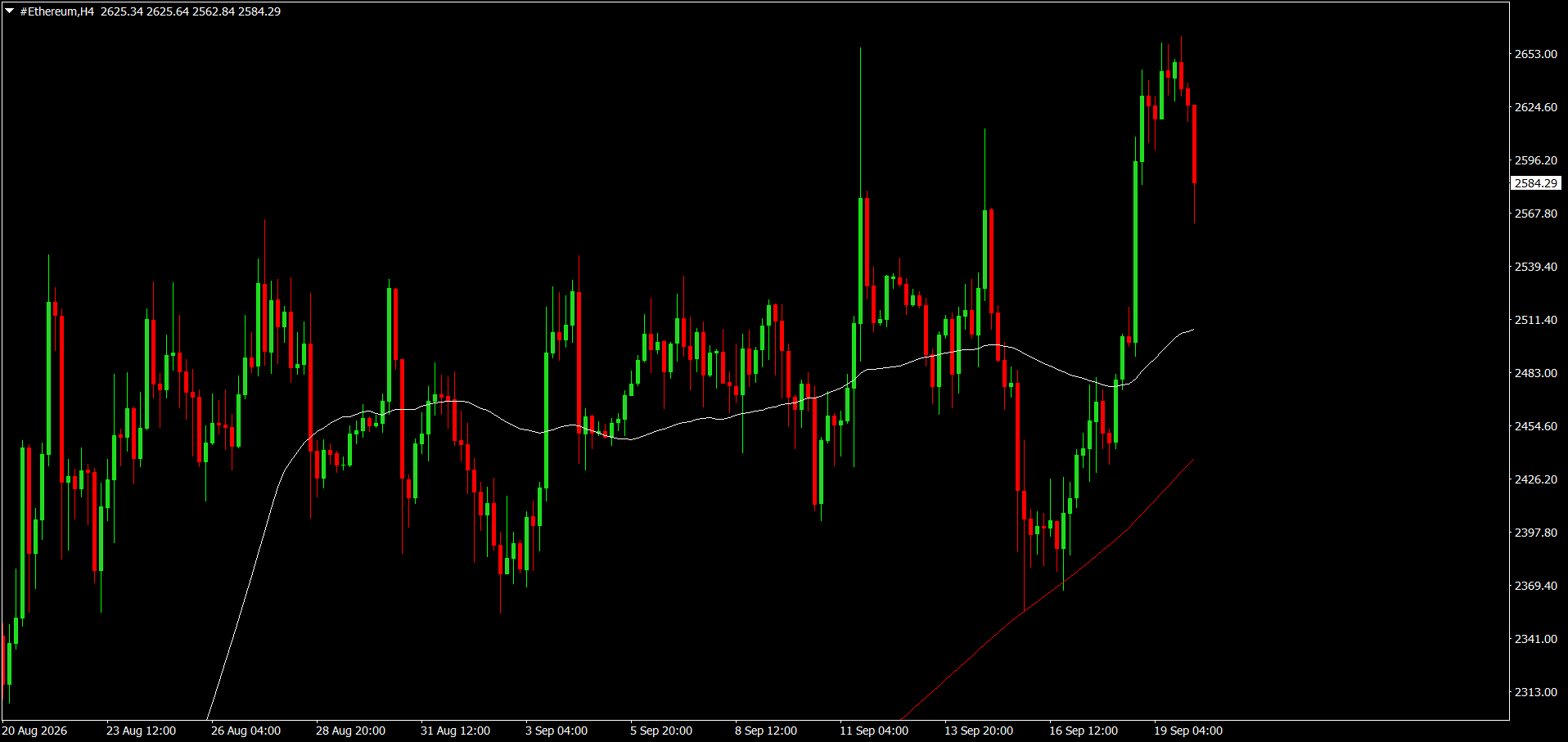Click the small triangle before #Ethereum,H4
Image resolution: width=1568 pixels, height=742 pixels.
[9, 11]
